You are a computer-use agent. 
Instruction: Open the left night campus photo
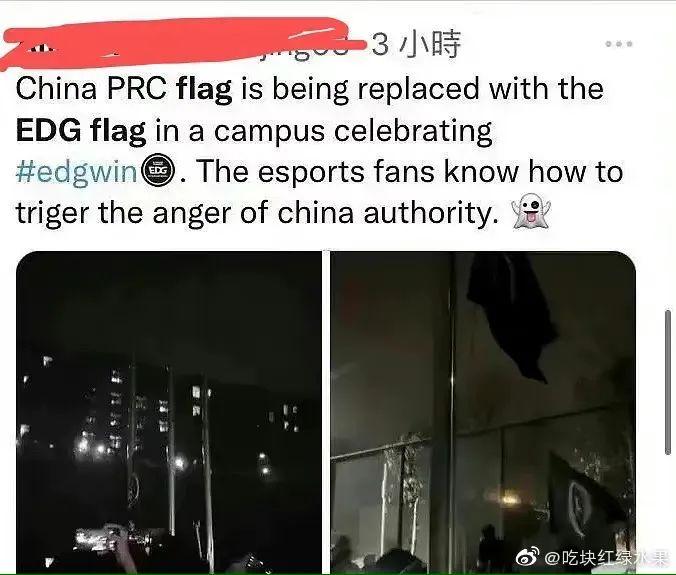(x=169, y=412)
